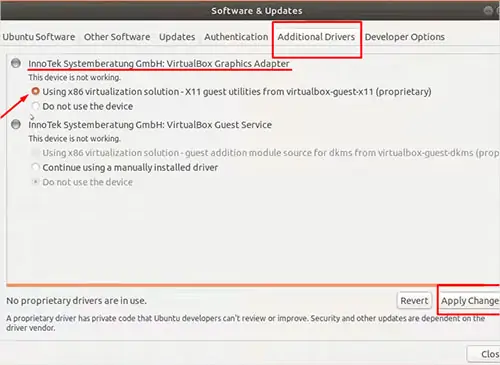The width and height of the screenshot is (500, 365).
Task: Click 'This device is not working' under Graphics Adapter
Action: click(x=74, y=77)
